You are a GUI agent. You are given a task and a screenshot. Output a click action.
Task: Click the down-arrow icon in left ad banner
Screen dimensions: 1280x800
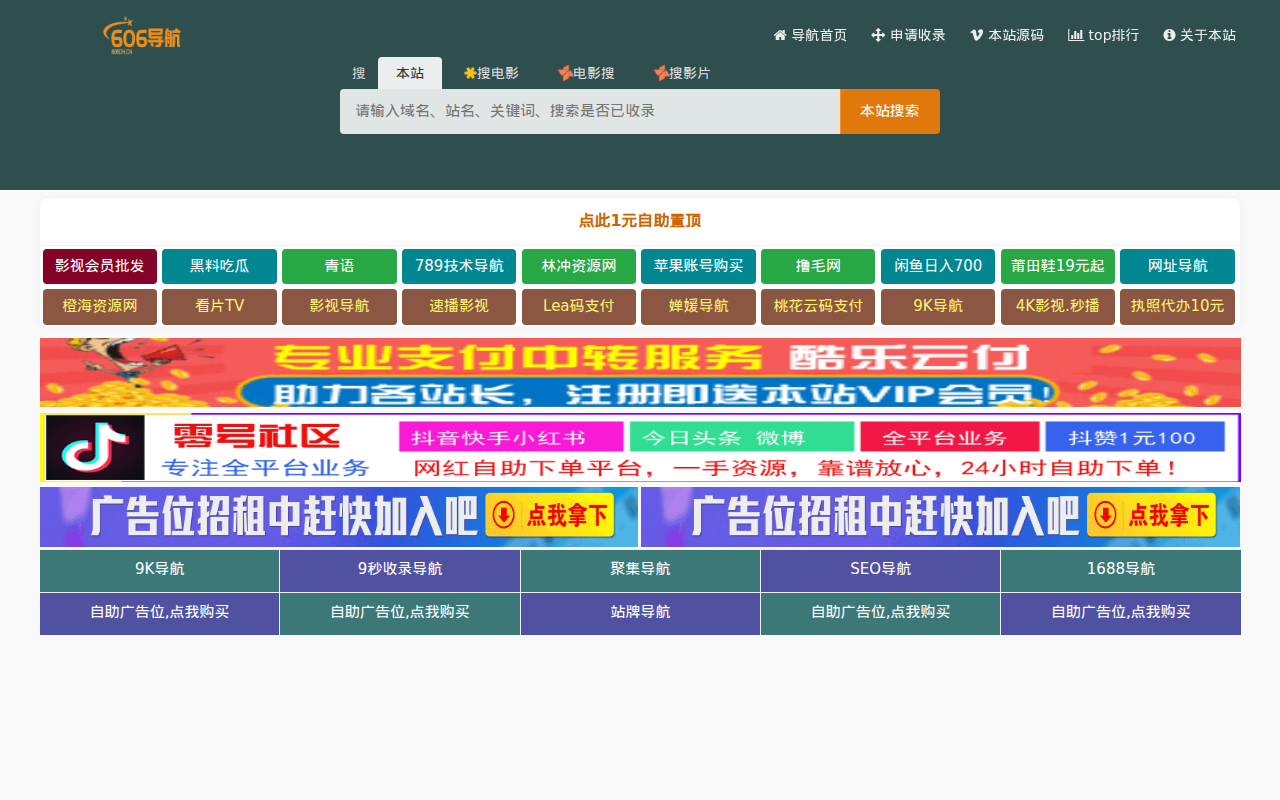[504, 516]
